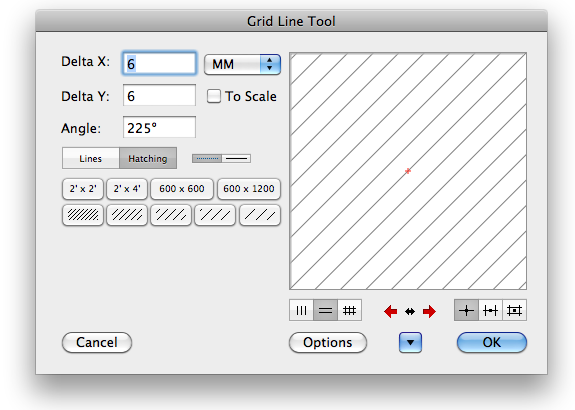Viewport: 575px width, 410px height.
Task: Click the red right arrow icon
Action: pyautogui.click(x=429, y=311)
